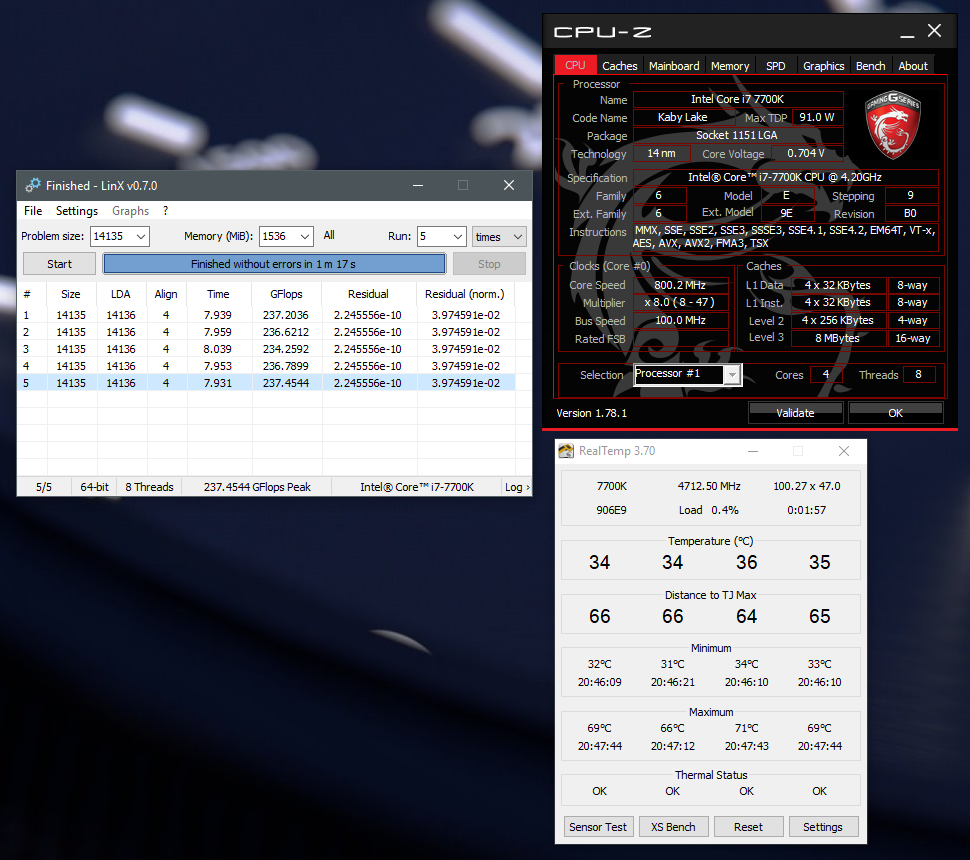The image size is (970, 860).
Task: Click the '237.4544 GFlops Peak' status entry
Action: point(257,487)
